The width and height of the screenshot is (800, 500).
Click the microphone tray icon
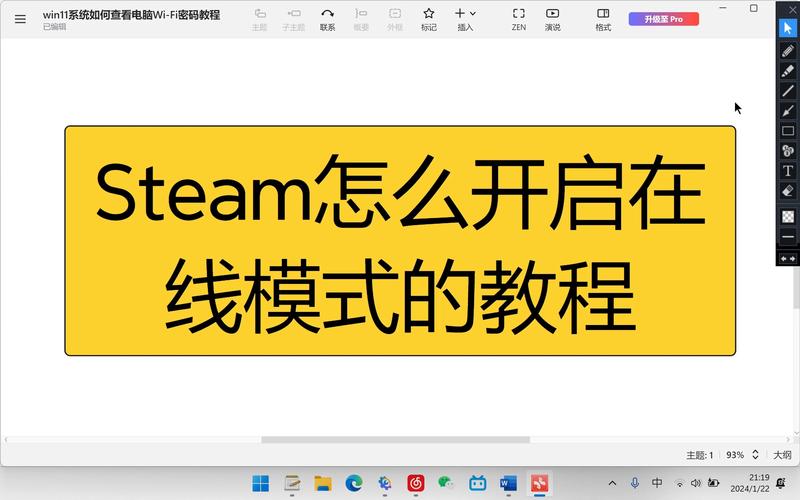(635, 483)
